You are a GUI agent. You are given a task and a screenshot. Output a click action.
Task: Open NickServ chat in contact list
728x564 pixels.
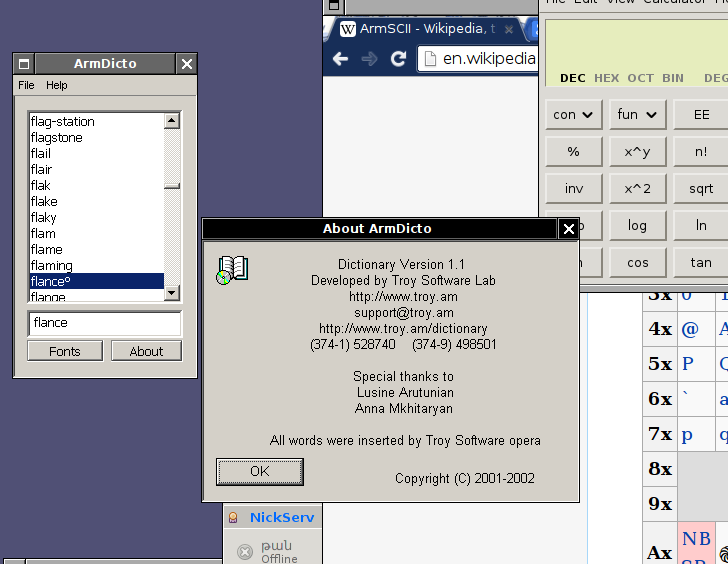coord(273,517)
